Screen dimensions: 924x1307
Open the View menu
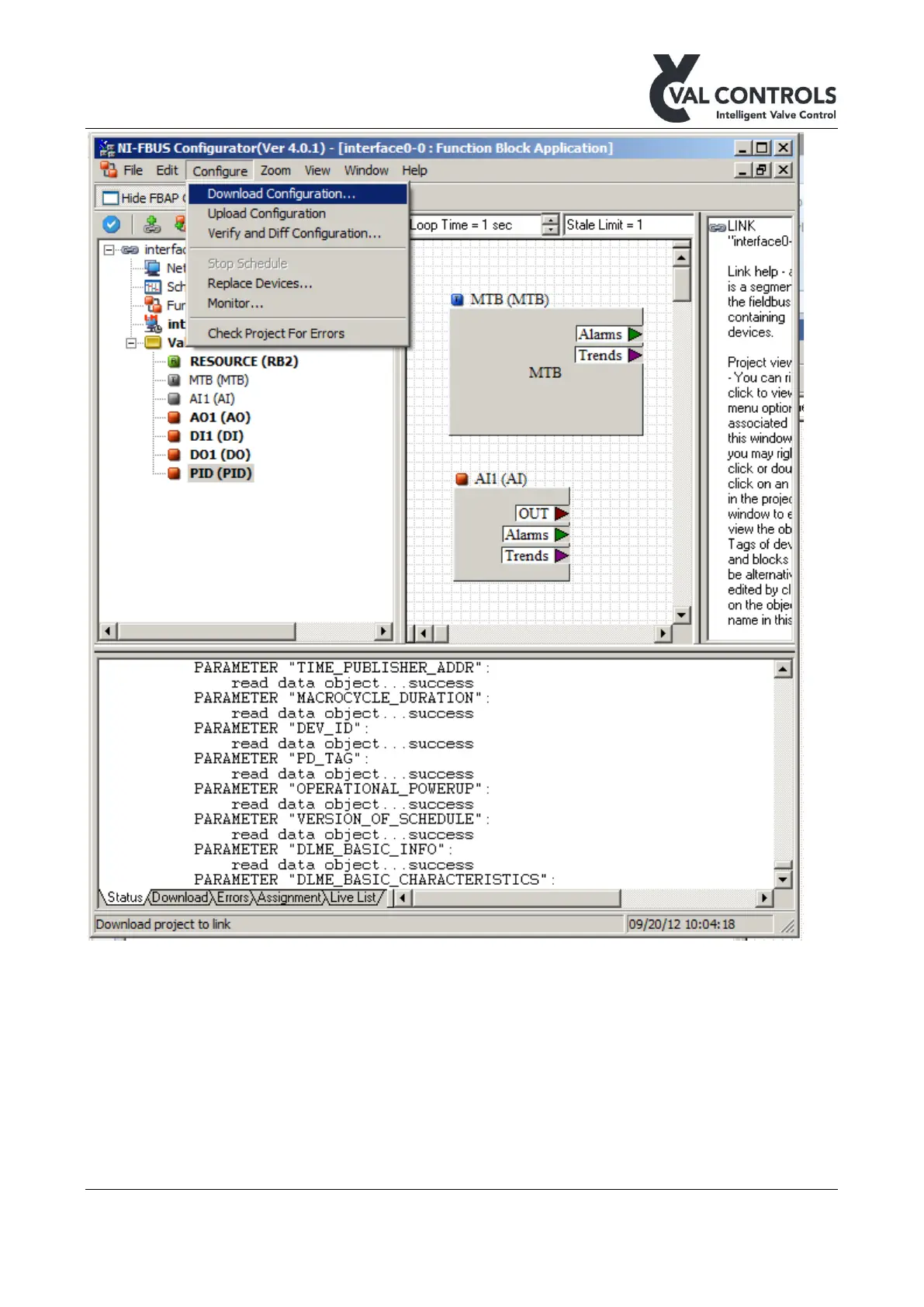point(317,170)
